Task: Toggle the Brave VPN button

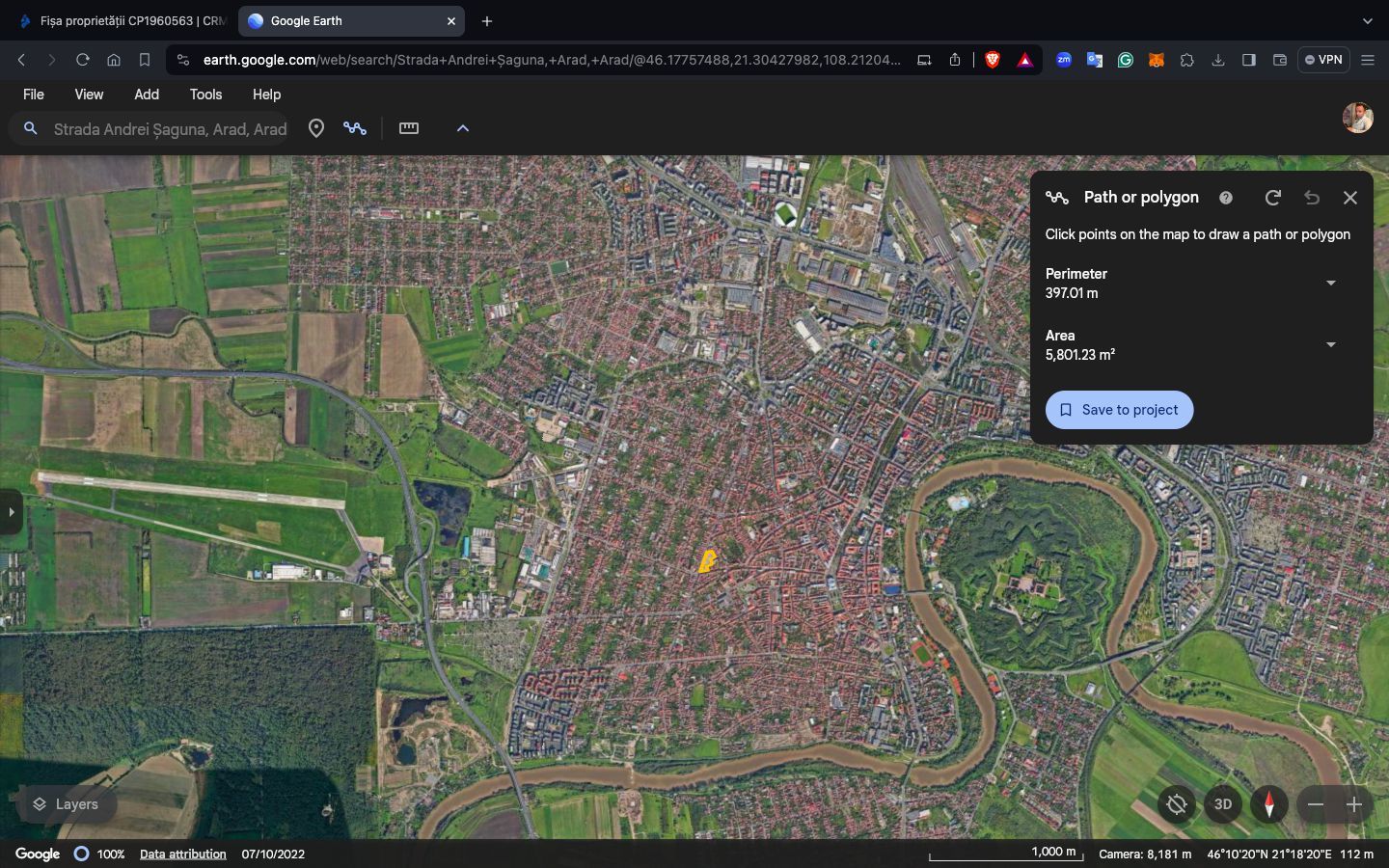Action: coord(1322,60)
